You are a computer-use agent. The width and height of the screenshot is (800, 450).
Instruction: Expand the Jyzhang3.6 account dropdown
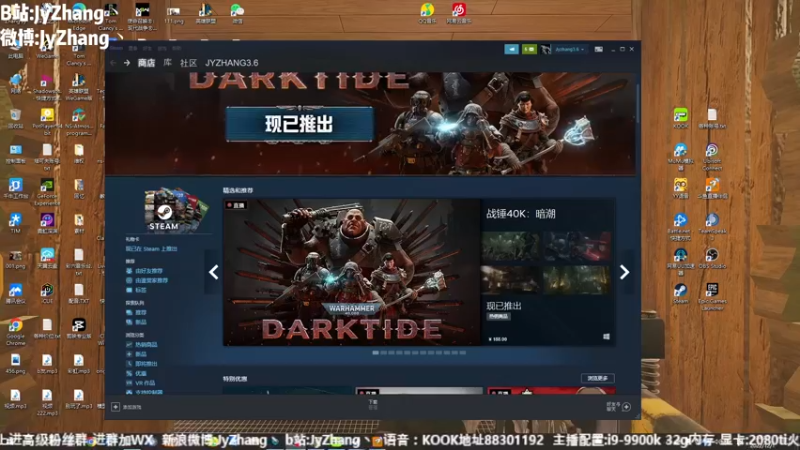pos(570,49)
